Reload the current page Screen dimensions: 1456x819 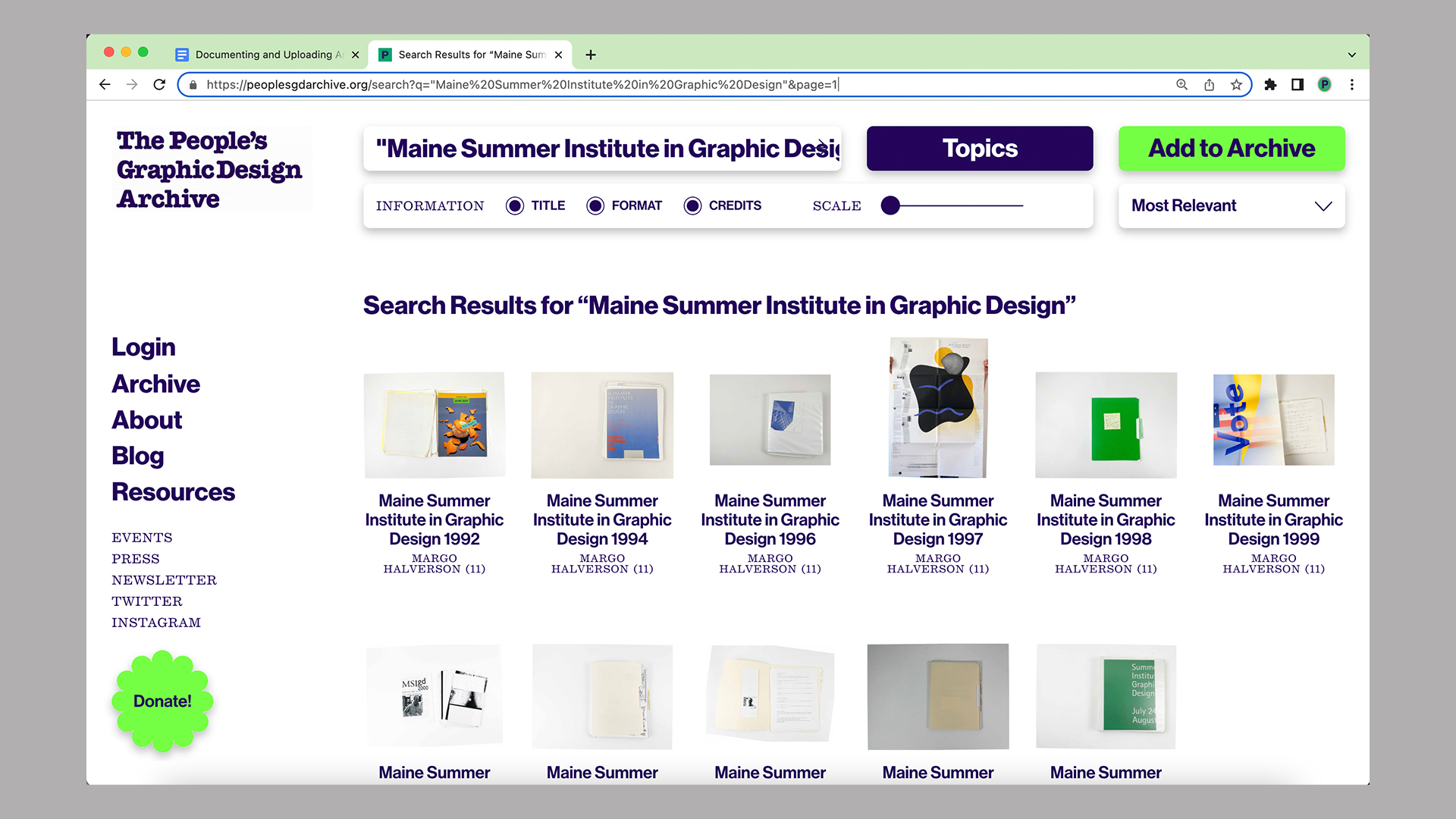click(x=159, y=84)
